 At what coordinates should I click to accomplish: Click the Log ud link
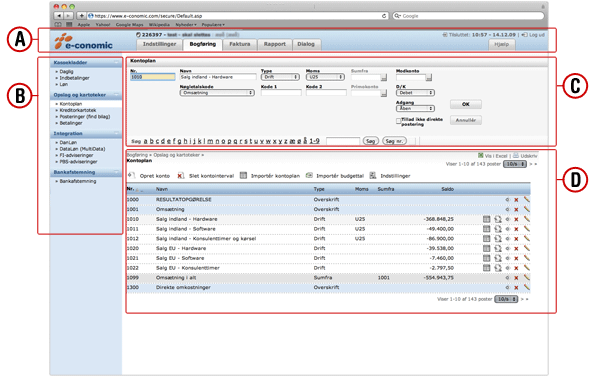[536, 35]
